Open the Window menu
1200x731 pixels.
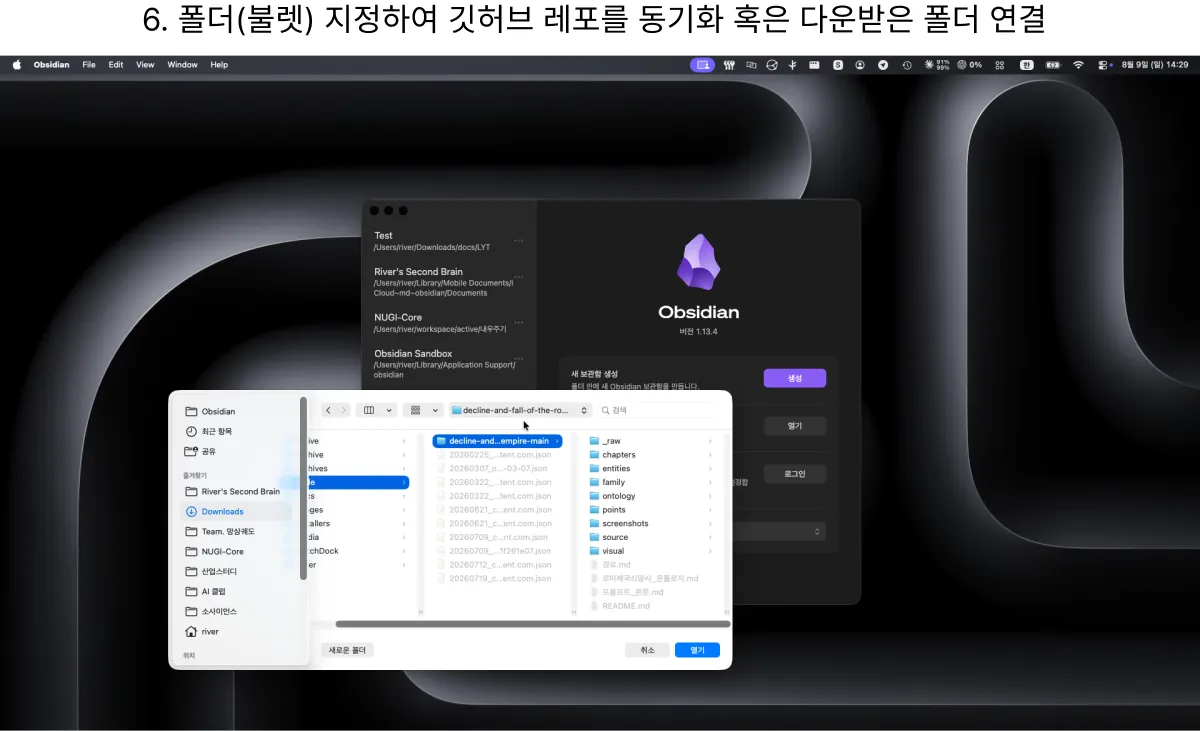182,65
